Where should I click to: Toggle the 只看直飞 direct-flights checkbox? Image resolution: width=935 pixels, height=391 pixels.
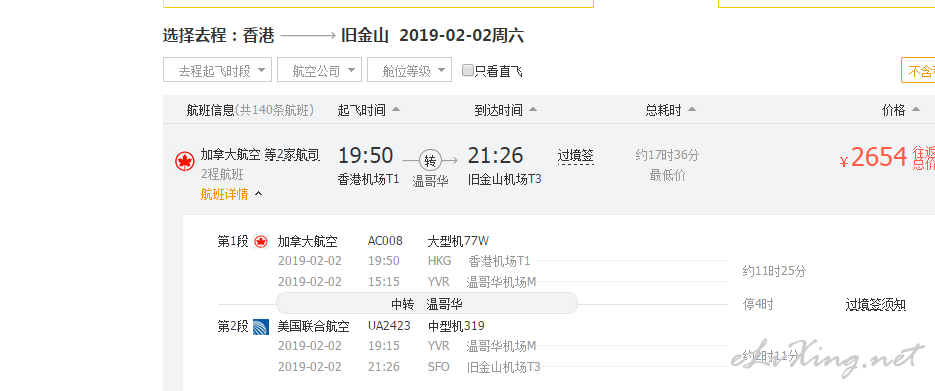pos(468,70)
